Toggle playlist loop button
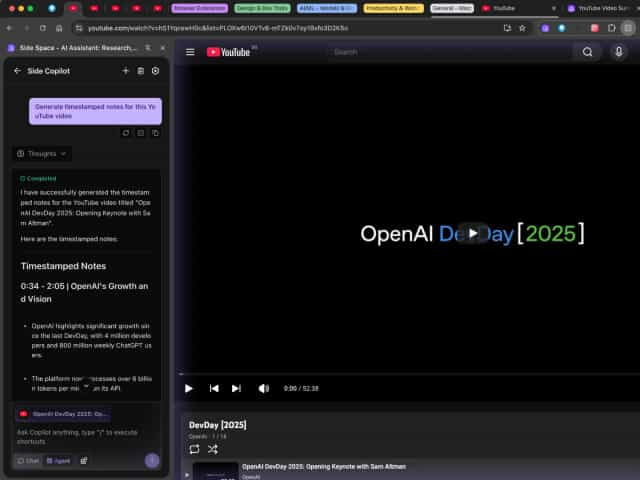 [194, 449]
